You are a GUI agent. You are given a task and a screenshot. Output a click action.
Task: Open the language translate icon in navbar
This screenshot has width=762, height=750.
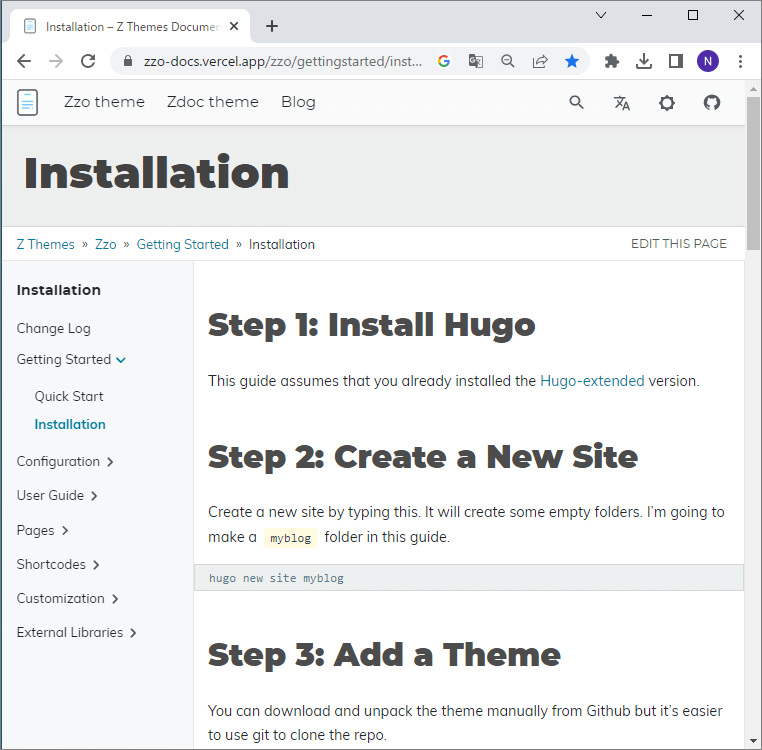click(622, 102)
